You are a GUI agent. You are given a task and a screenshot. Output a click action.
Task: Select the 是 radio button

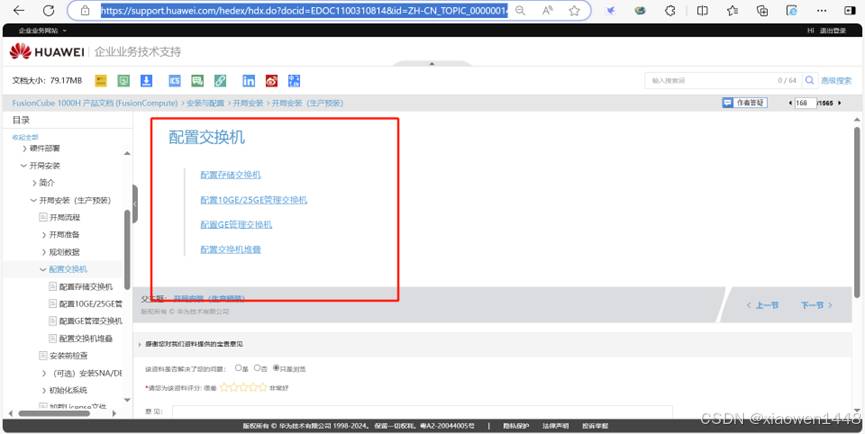(x=238, y=368)
